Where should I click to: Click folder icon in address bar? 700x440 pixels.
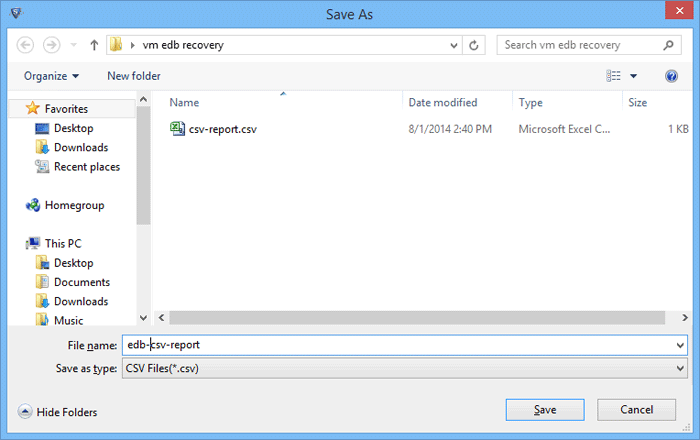(x=116, y=45)
